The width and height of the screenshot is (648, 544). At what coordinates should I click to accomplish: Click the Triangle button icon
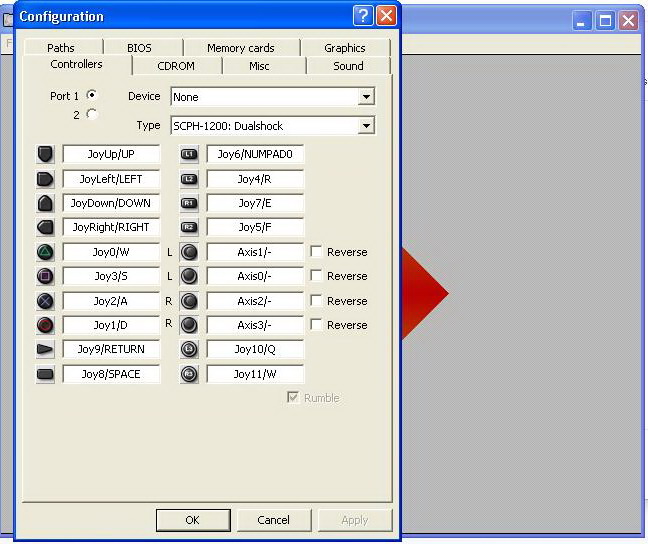tap(45, 252)
